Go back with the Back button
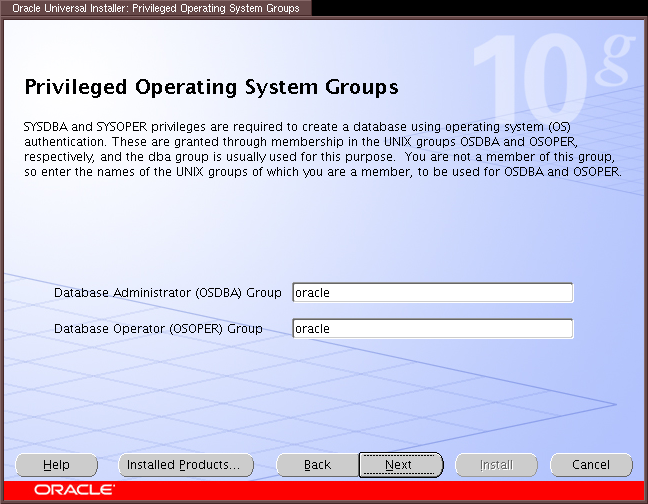 [317, 465]
